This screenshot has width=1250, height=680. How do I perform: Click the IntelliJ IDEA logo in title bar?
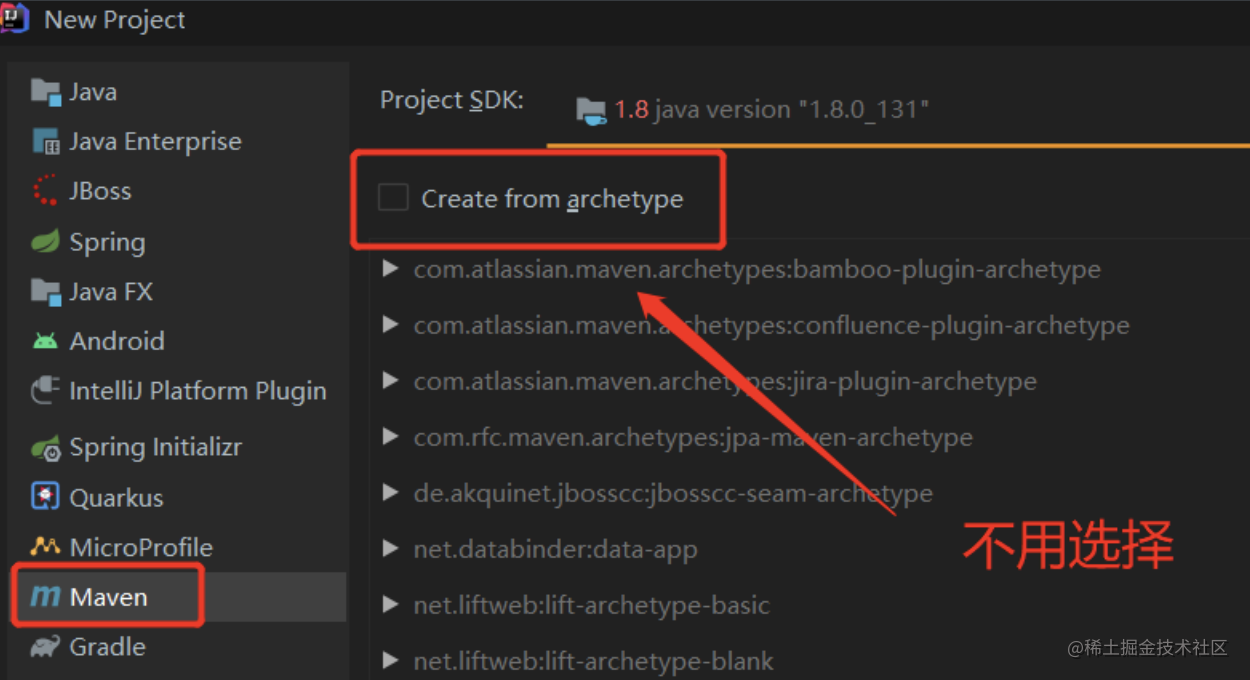click(14, 19)
